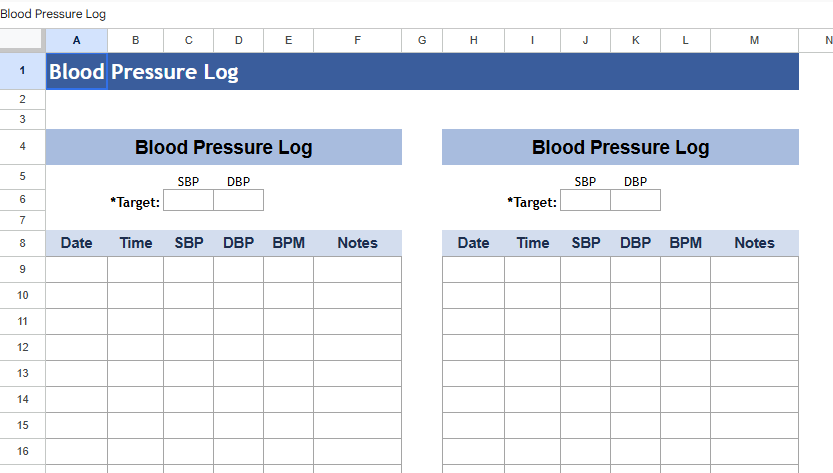Select the left table's Date header cell
Image resolution: width=833 pixels, height=473 pixels.
[77, 243]
